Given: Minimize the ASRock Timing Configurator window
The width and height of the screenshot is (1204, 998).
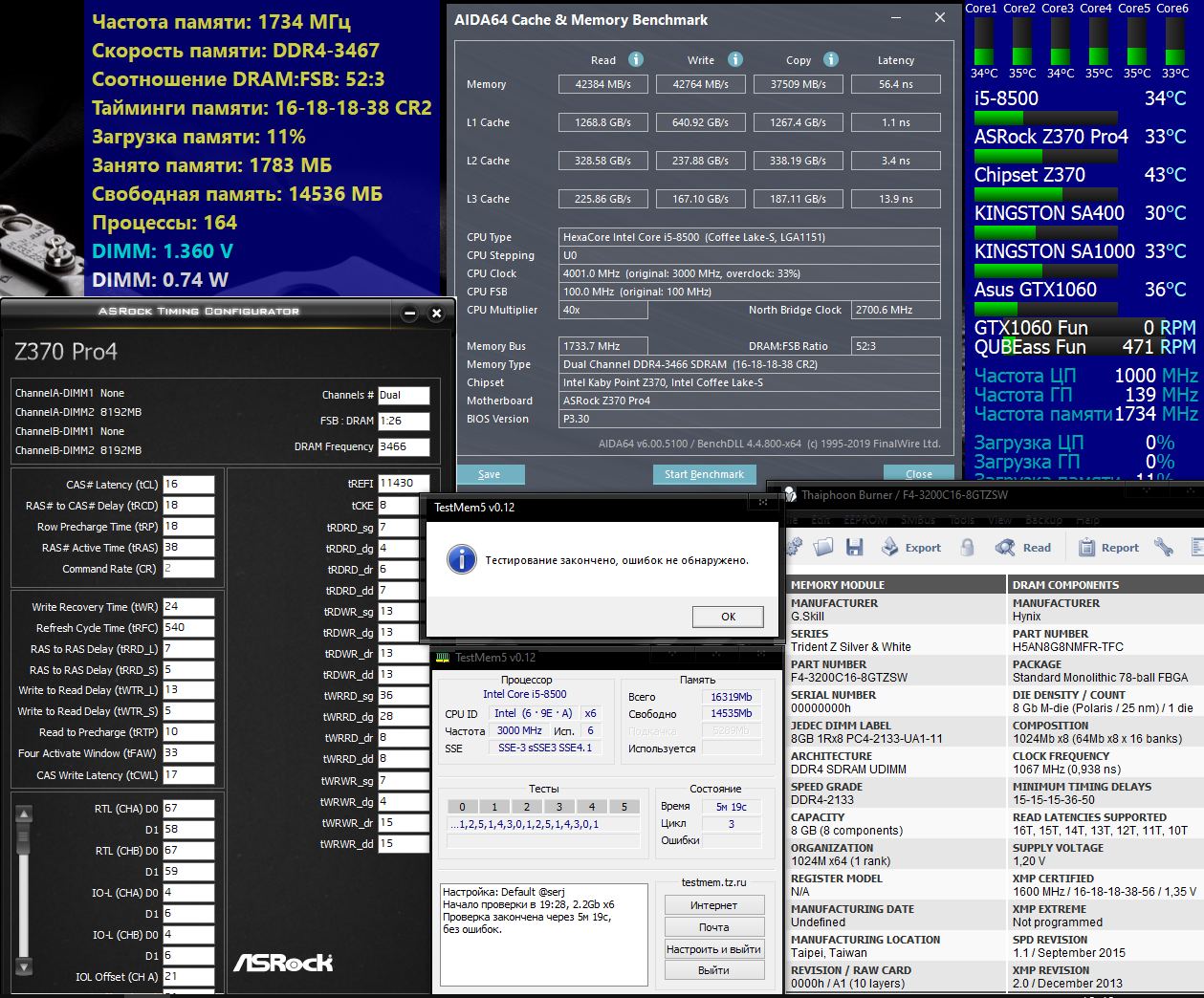Looking at the screenshot, I should (409, 313).
